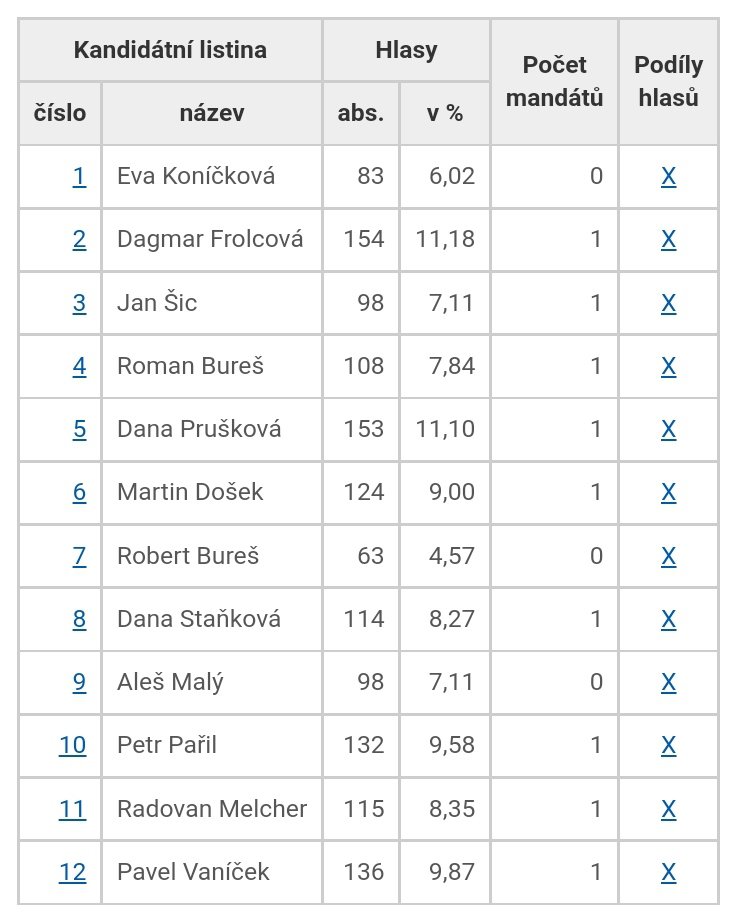Open candidate list number 1 link
Screen dimensions: 737x921
79,177
